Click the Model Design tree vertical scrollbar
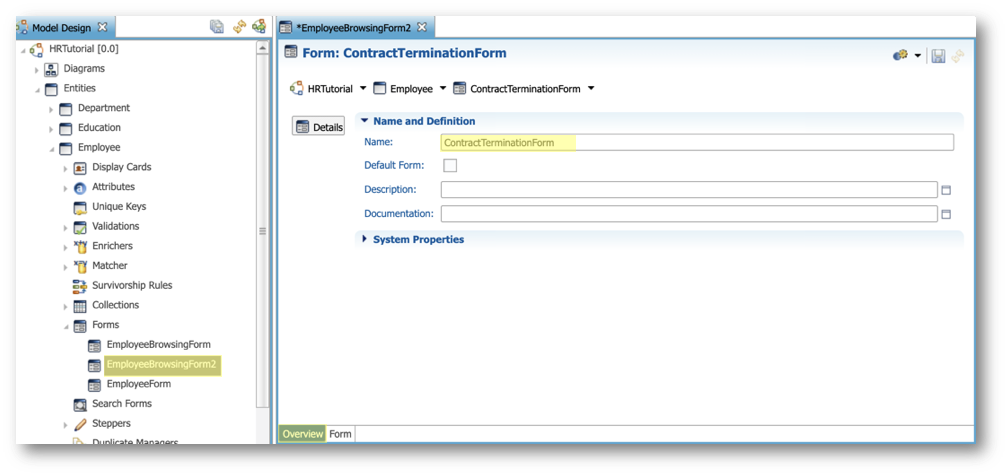The width and height of the screenshot is (1007, 475). (262, 231)
